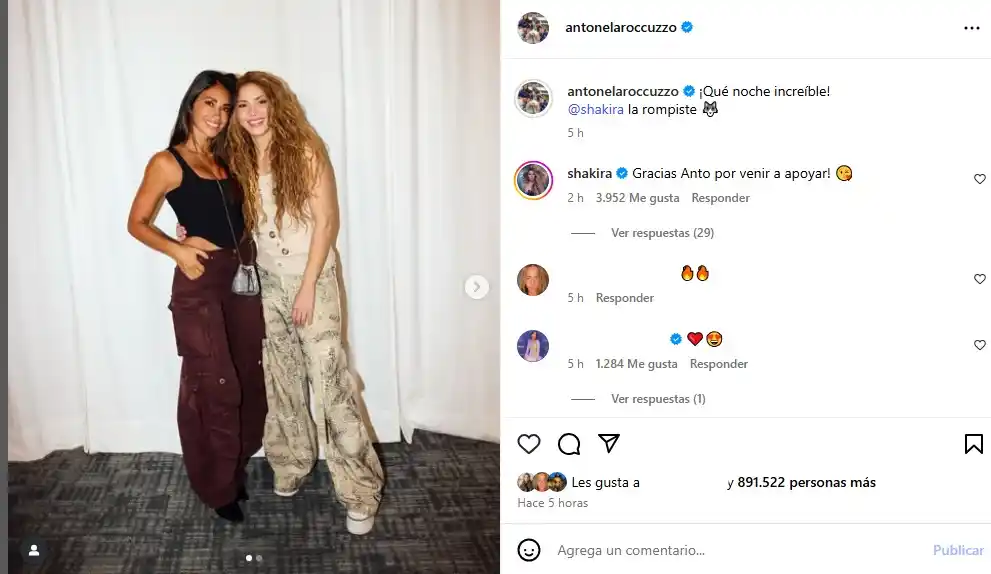This screenshot has width=991, height=574.
Task: Like the fire emoji comment
Action: tap(980, 279)
